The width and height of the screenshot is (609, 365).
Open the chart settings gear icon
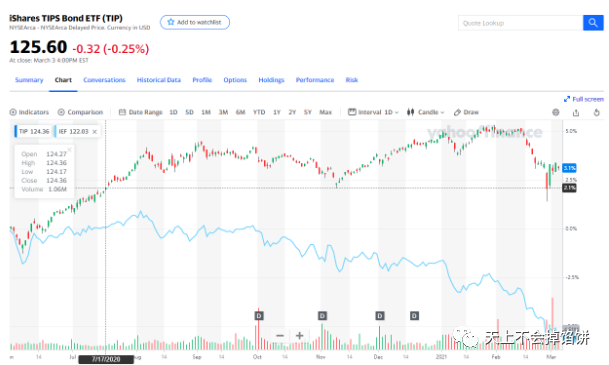point(556,112)
